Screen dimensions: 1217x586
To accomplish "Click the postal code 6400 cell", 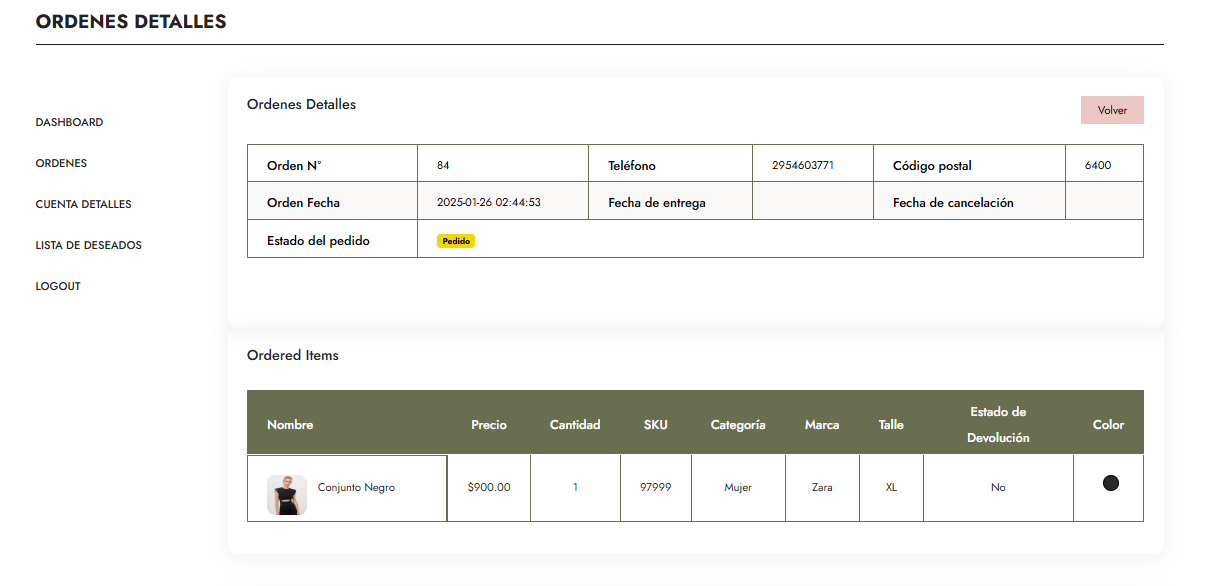I will (1097, 165).
